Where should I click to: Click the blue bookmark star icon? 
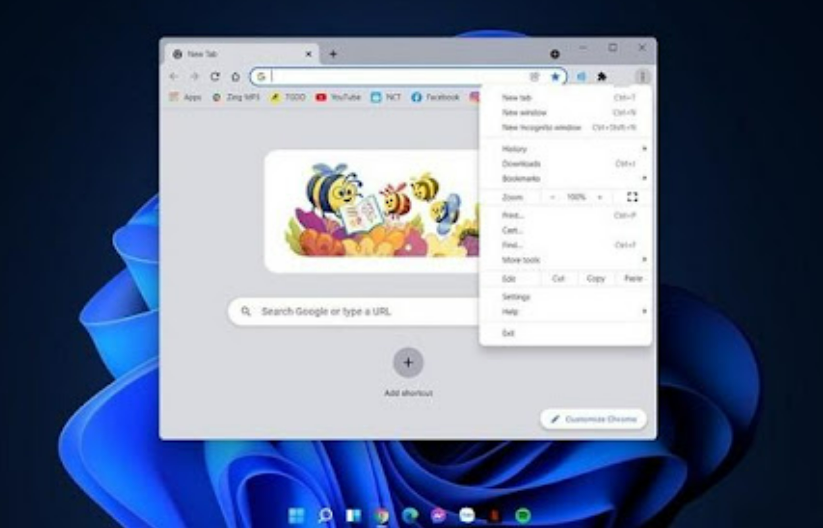(x=555, y=77)
